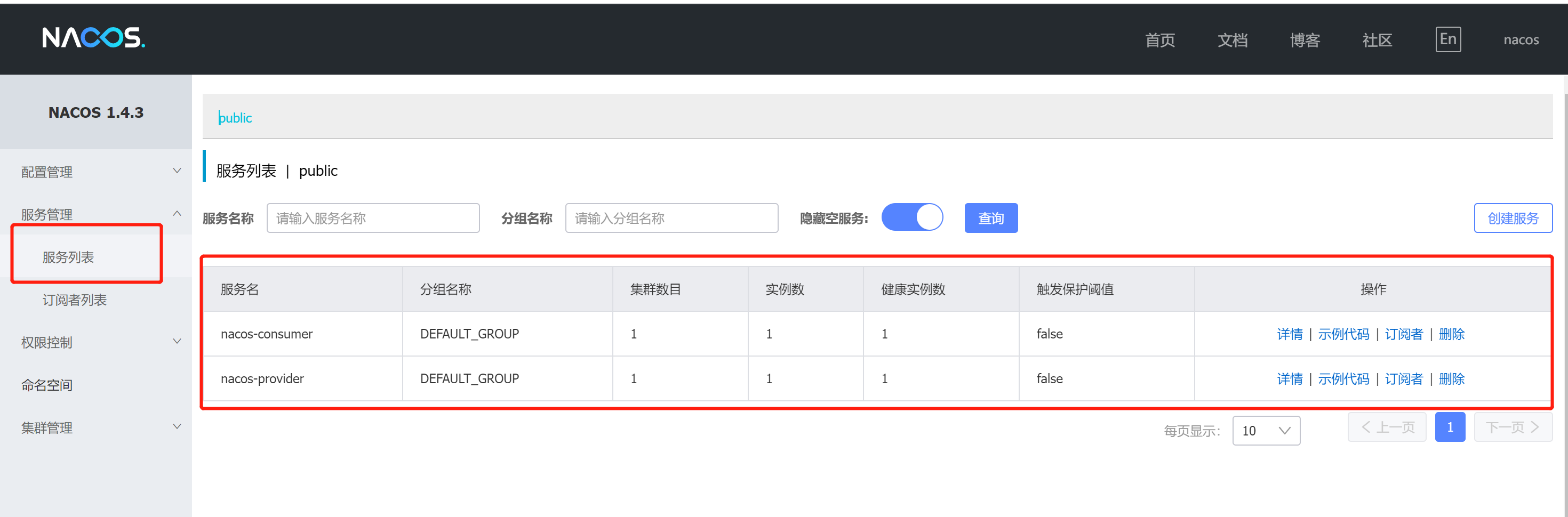This screenshot has width=1568, height=517.
Task: Open the page size dropdown showing 10
Action: tap(1267, 430)
